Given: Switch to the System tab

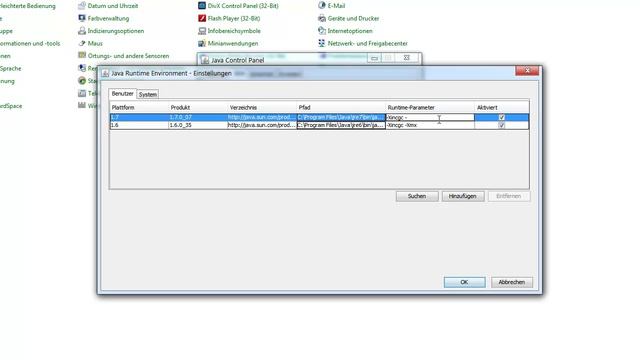Looking at the screenshot, I should [x=147, y=94].
